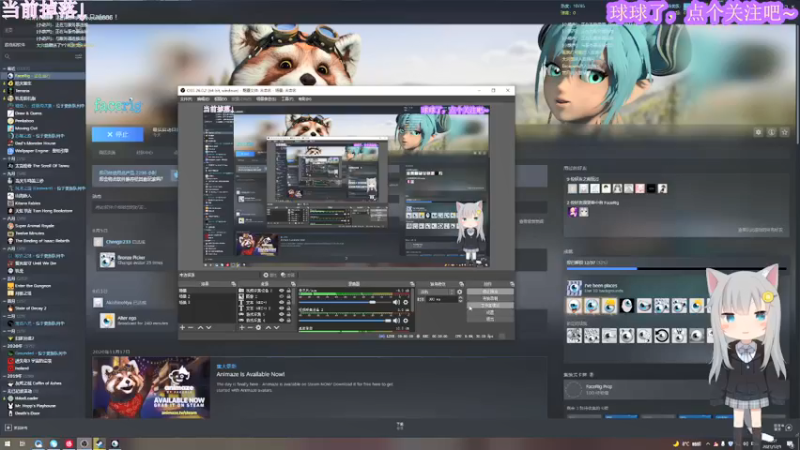Open the OBS 编辑 menu
This screenshot has width=800, height=450.
[203, 99]
